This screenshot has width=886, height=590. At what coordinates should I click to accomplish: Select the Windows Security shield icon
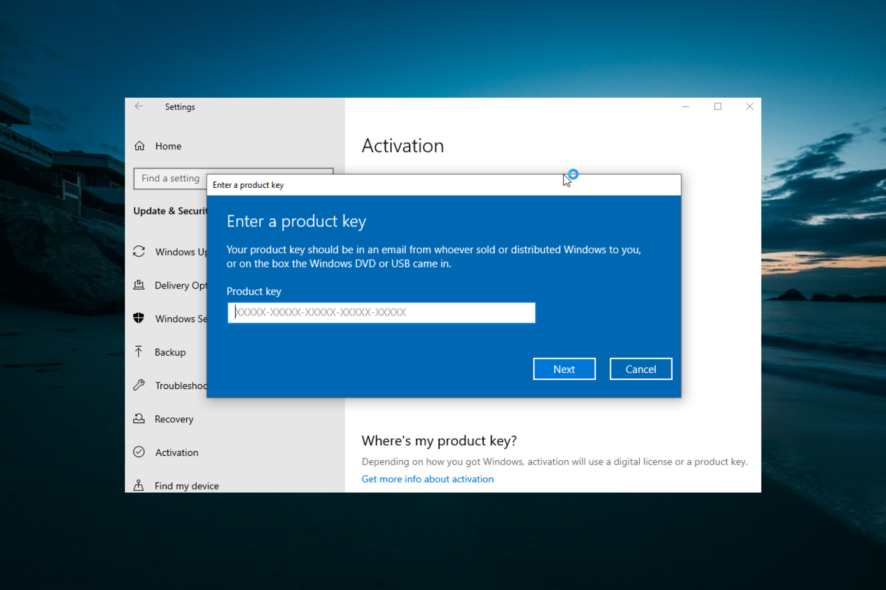(x=140, y=318)
